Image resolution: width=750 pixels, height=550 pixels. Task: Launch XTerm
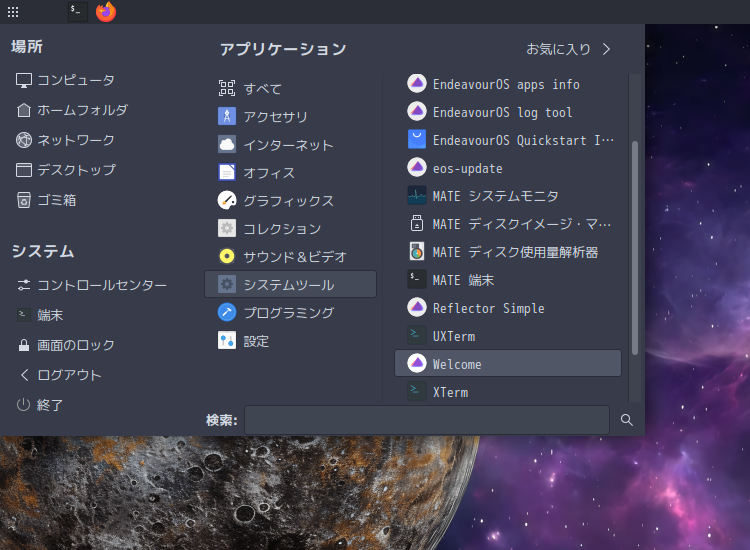(x=507, y=391)
